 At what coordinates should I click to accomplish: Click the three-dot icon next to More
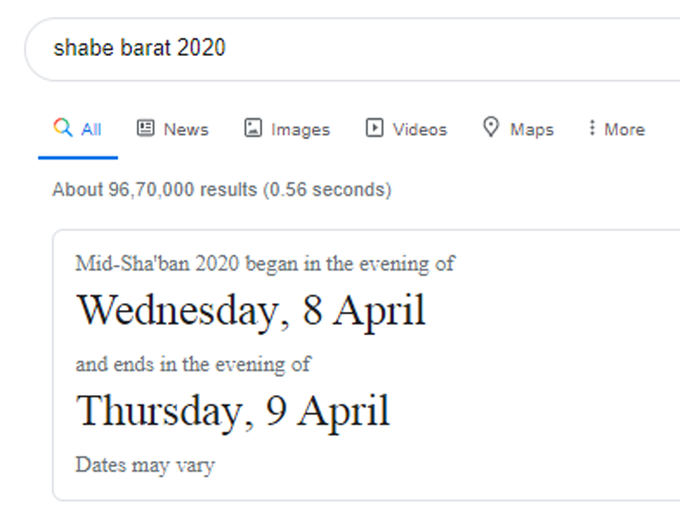592,128
